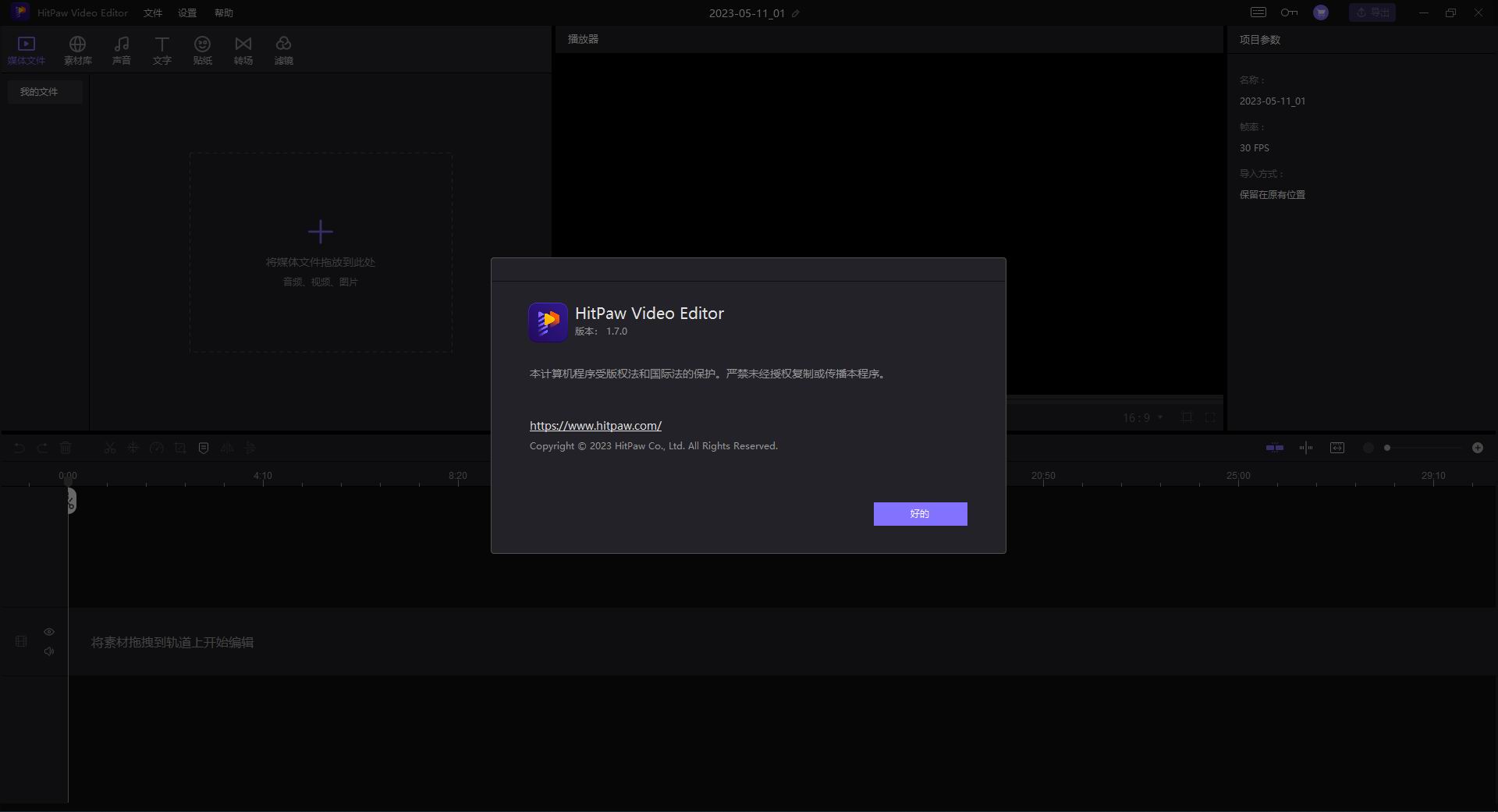Open the speed gauge tool
Image resolution: width=1498 pixels, height=812 pixels.
pos(157,448)
